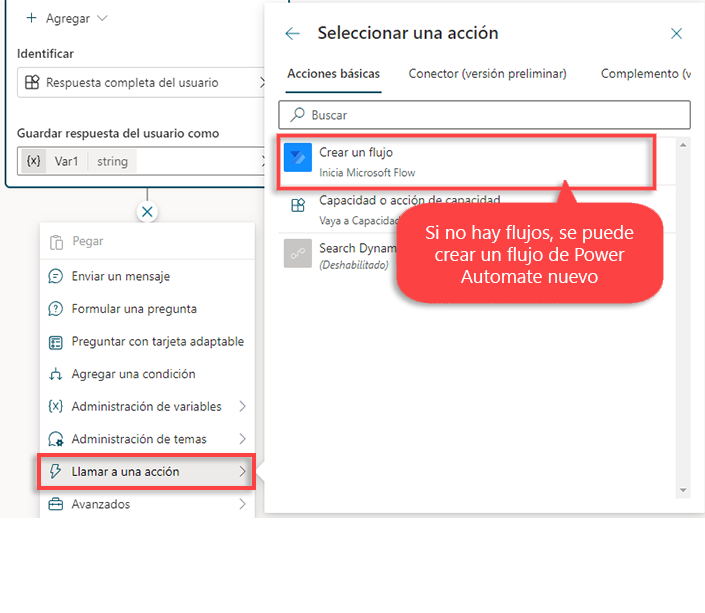Close the Seleccionar una acción panel
The width and height of the screenshot is (705, 613).
click(x=676, y=33)
